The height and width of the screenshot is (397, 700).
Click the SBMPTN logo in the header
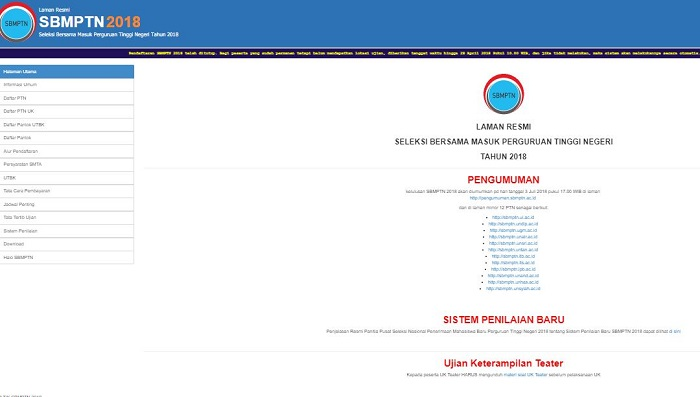[17, 23]
